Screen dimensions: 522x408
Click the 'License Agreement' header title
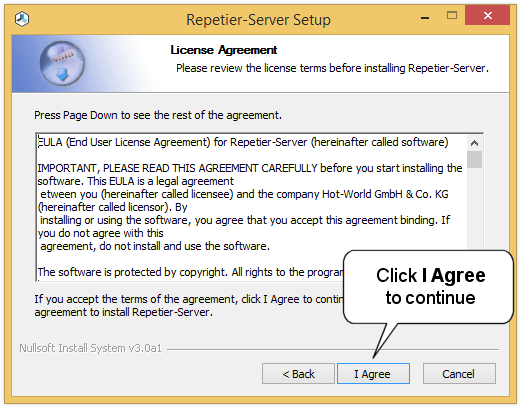pos(223,50)
